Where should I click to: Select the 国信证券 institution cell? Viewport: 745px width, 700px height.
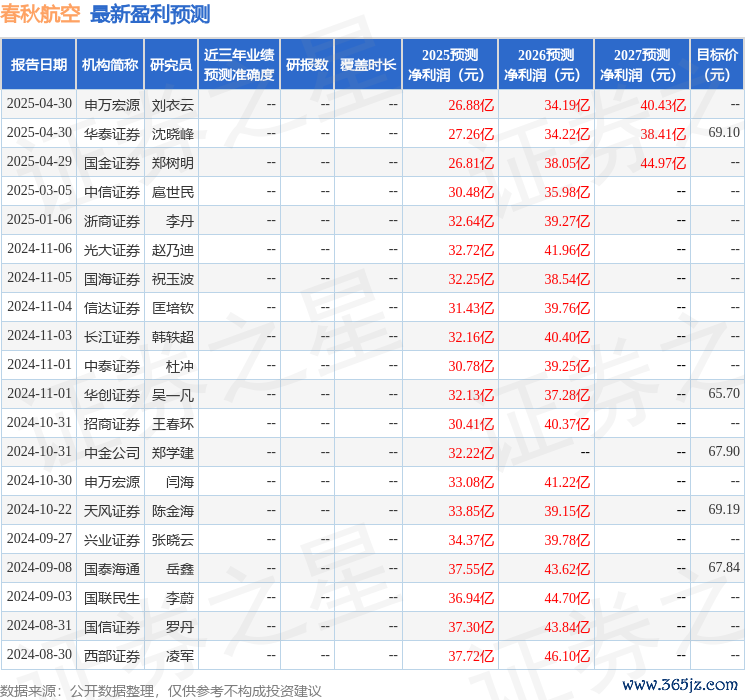[x=112, y=627]
